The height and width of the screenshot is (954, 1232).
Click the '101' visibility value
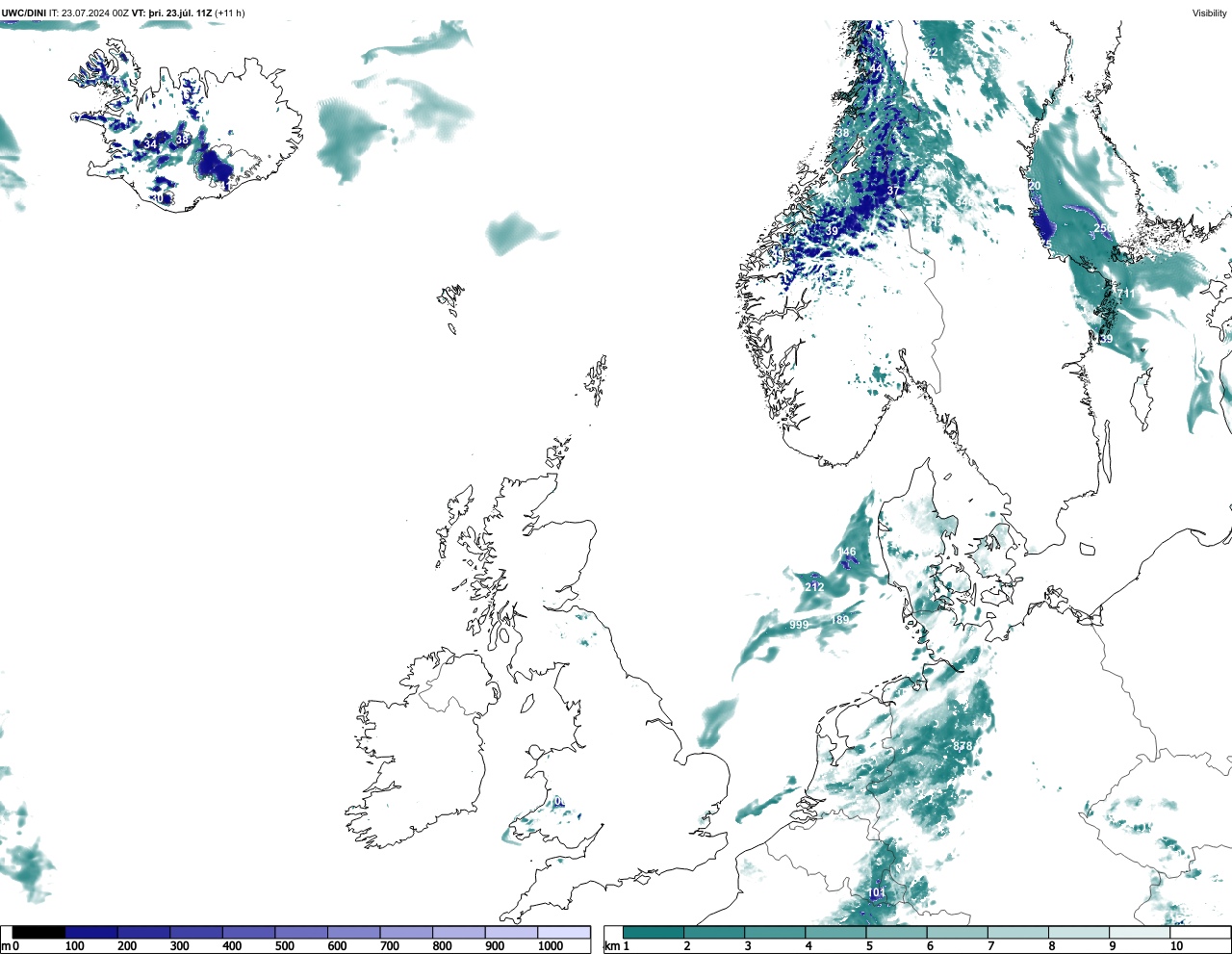click(876, 892)
